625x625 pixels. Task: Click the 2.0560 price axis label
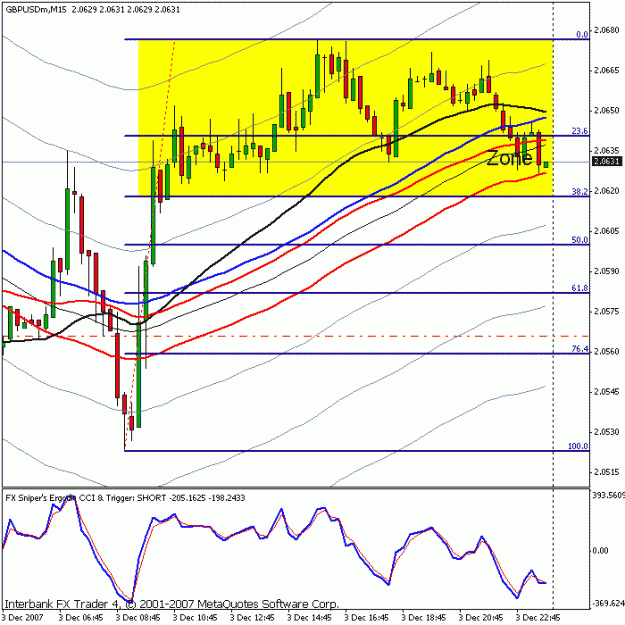[x=607, y=352]
